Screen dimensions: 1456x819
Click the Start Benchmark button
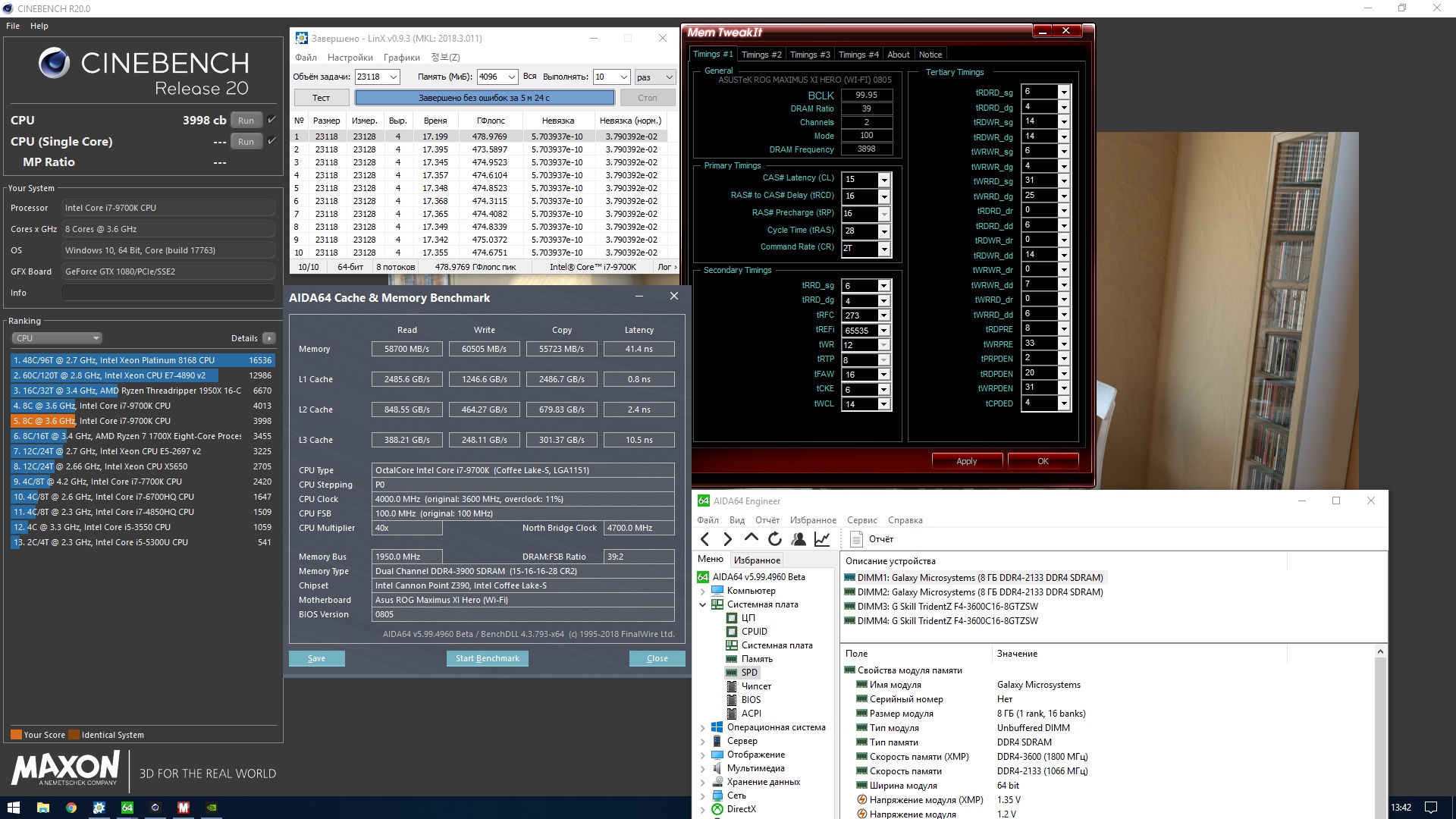click(x=487, y=658)
